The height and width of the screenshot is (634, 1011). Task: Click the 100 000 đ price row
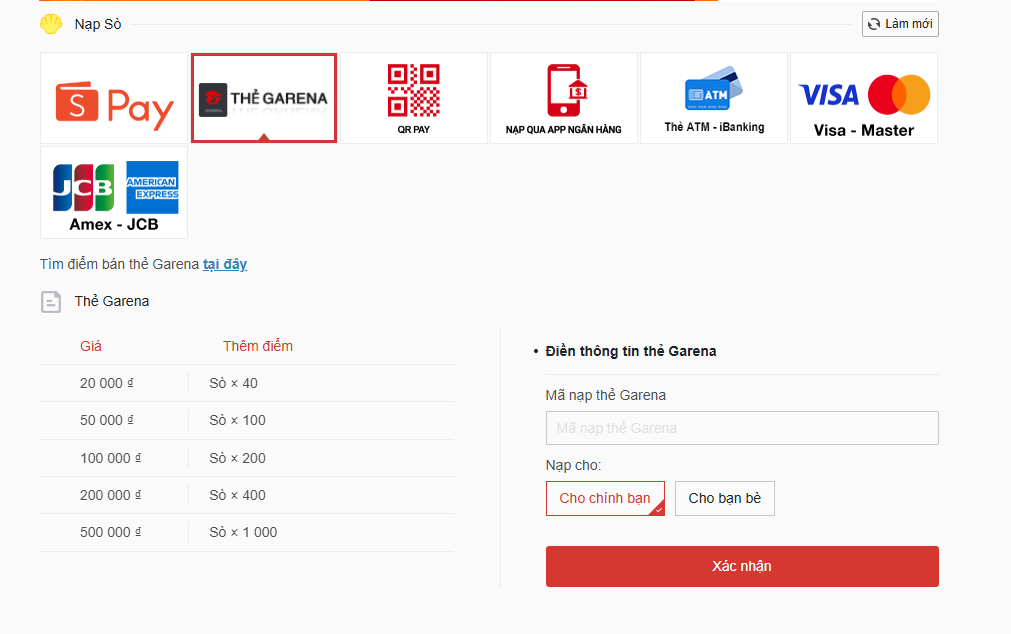[246, 458]
